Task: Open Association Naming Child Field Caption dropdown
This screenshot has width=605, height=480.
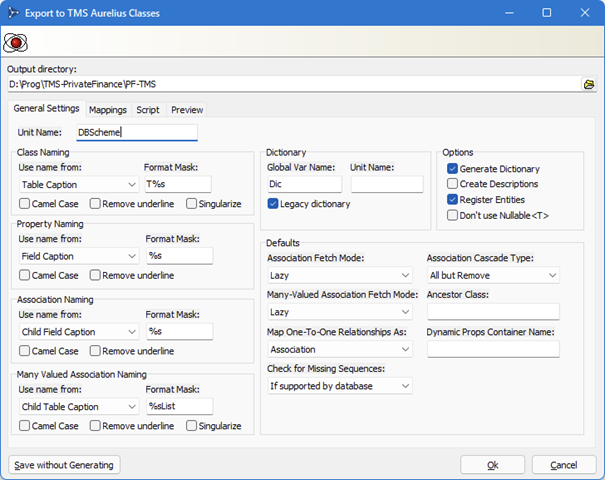Action: coord(79,332)
